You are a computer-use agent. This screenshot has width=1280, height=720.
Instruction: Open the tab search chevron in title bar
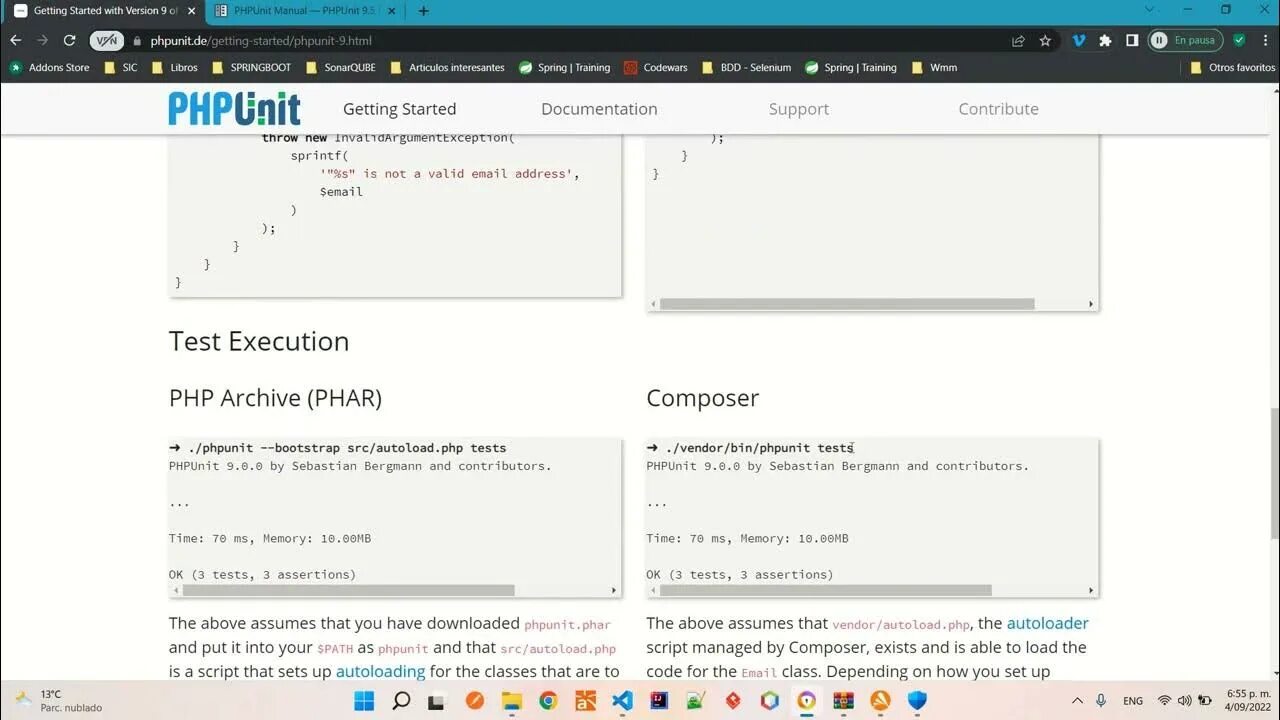(1150, 10)
